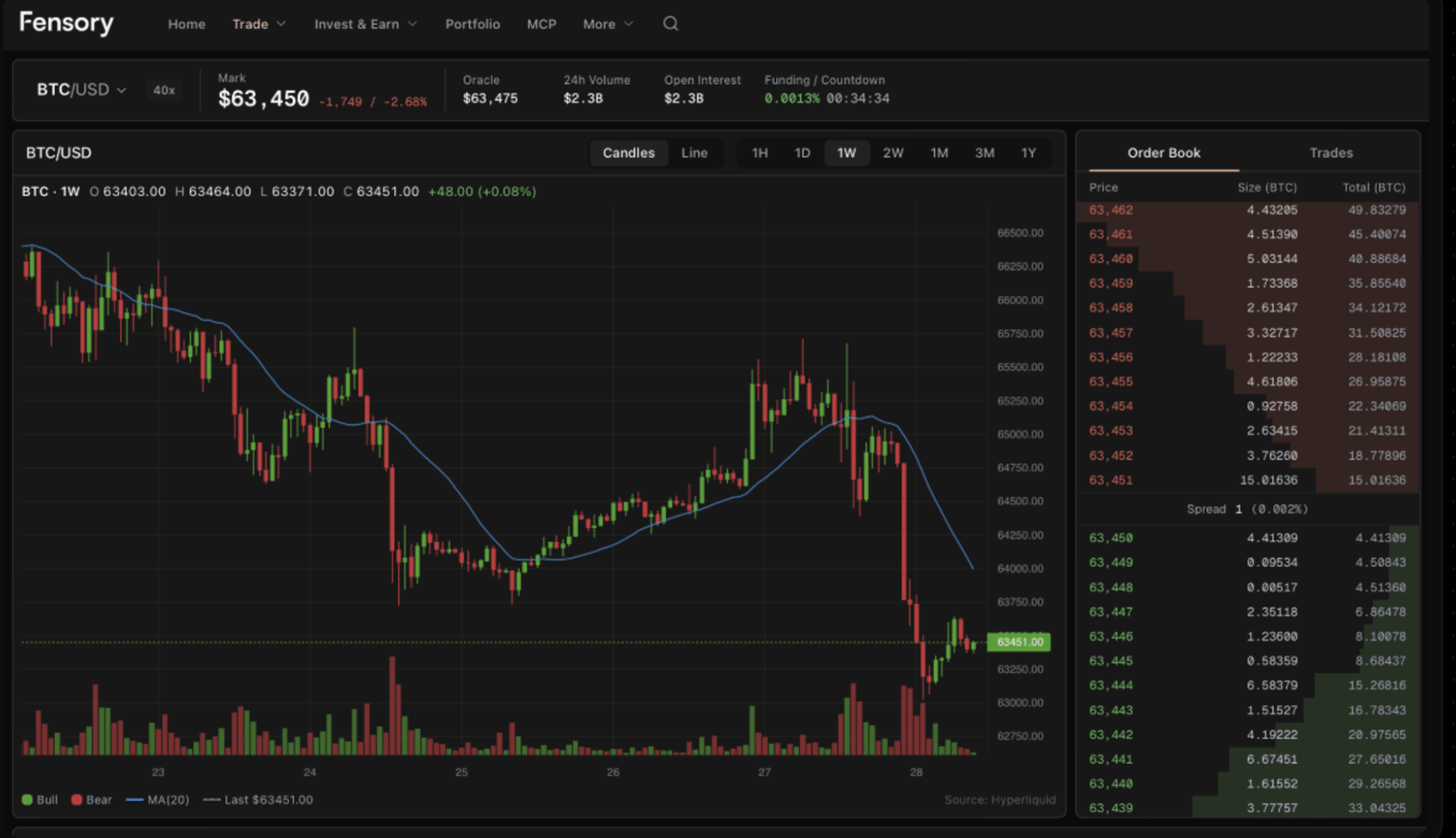Click the Last $63451.00 legend entry
The width and height of the screenshot is (1456, 838).
[258, 800]
